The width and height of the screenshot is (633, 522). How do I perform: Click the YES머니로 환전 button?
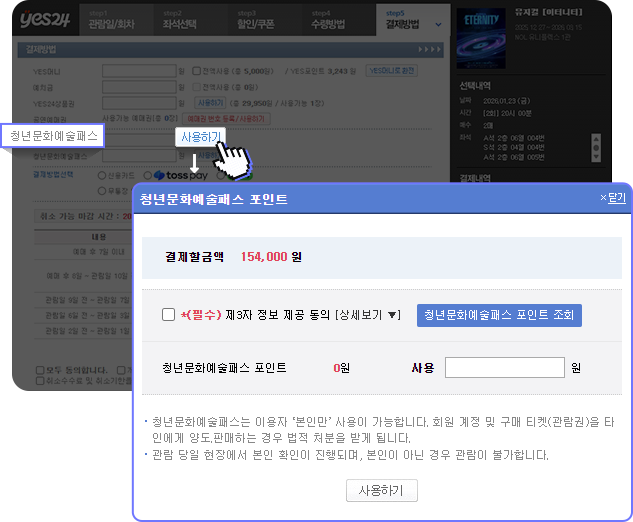392,71
